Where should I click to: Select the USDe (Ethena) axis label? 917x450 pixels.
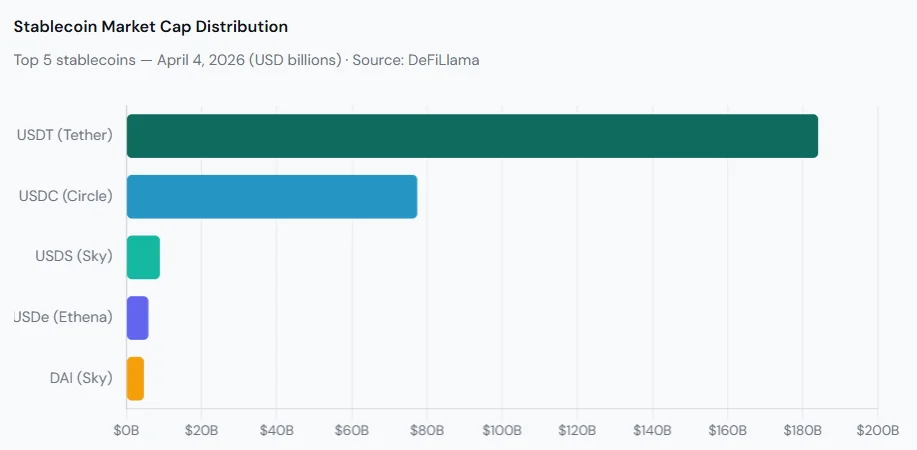pyautogui.click(x=63, y=318)
